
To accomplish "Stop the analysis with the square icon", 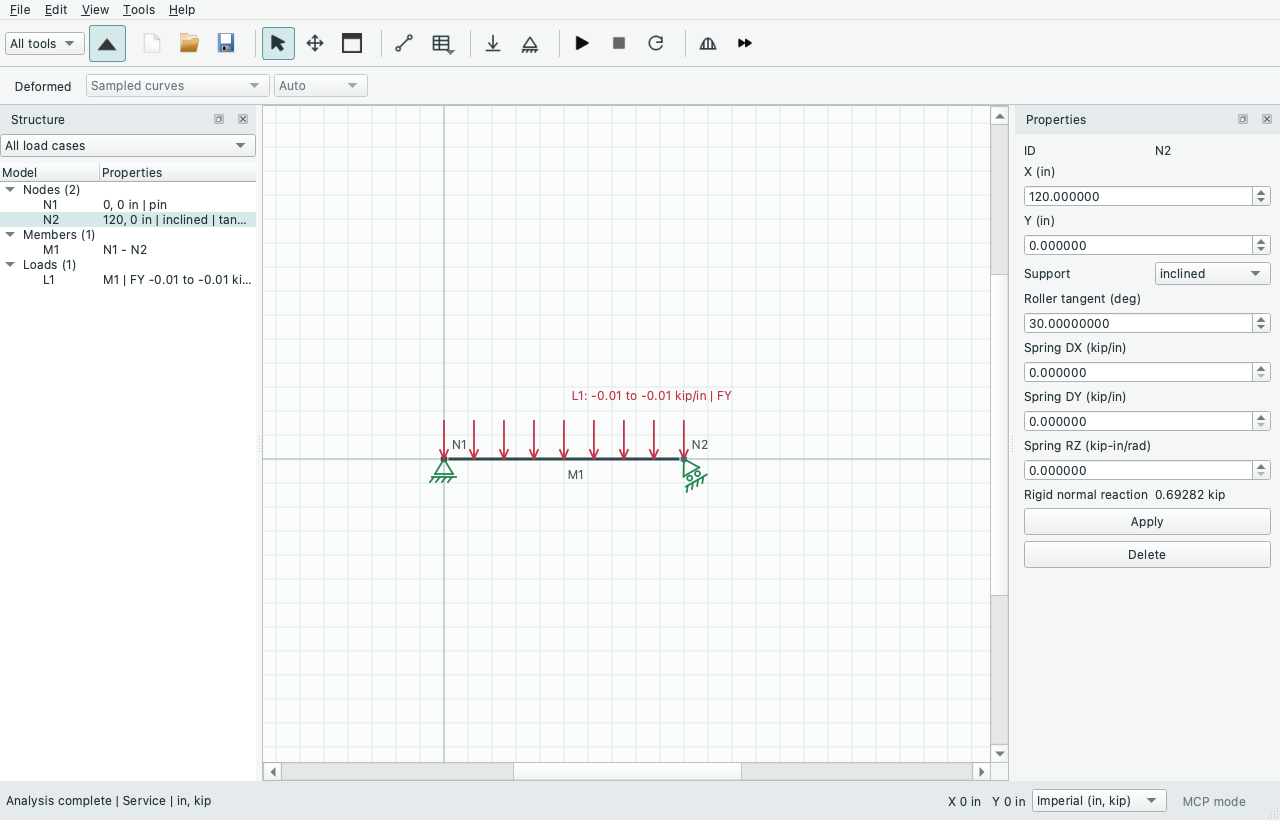I will [x=619, y=43].
